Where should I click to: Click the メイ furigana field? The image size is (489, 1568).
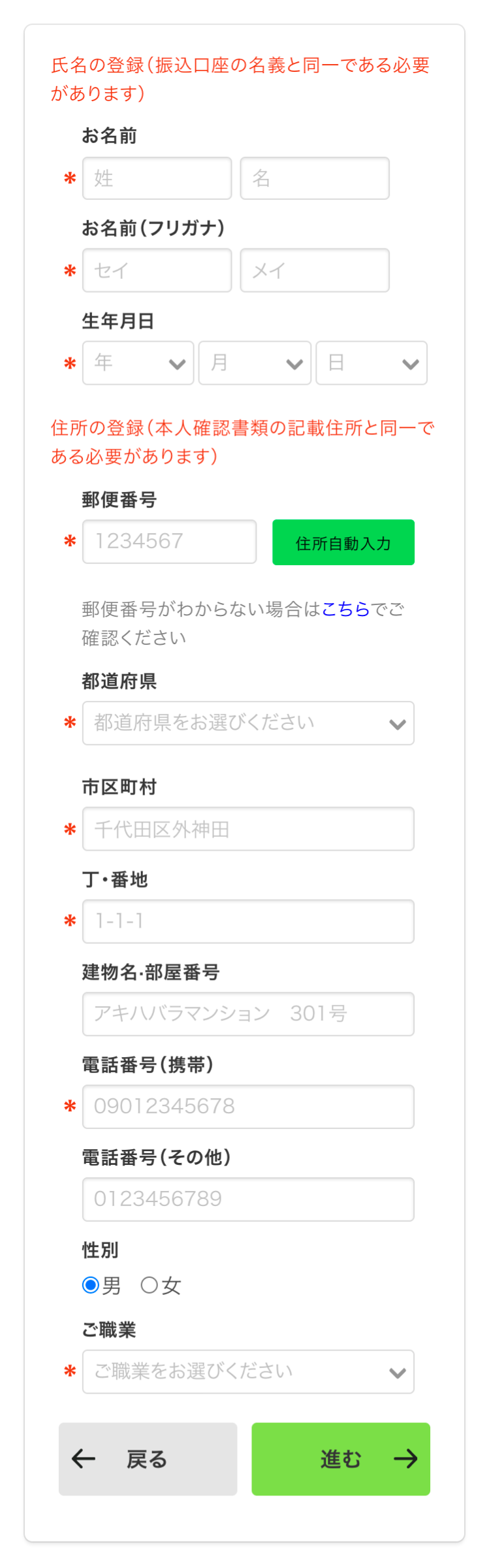315,270
